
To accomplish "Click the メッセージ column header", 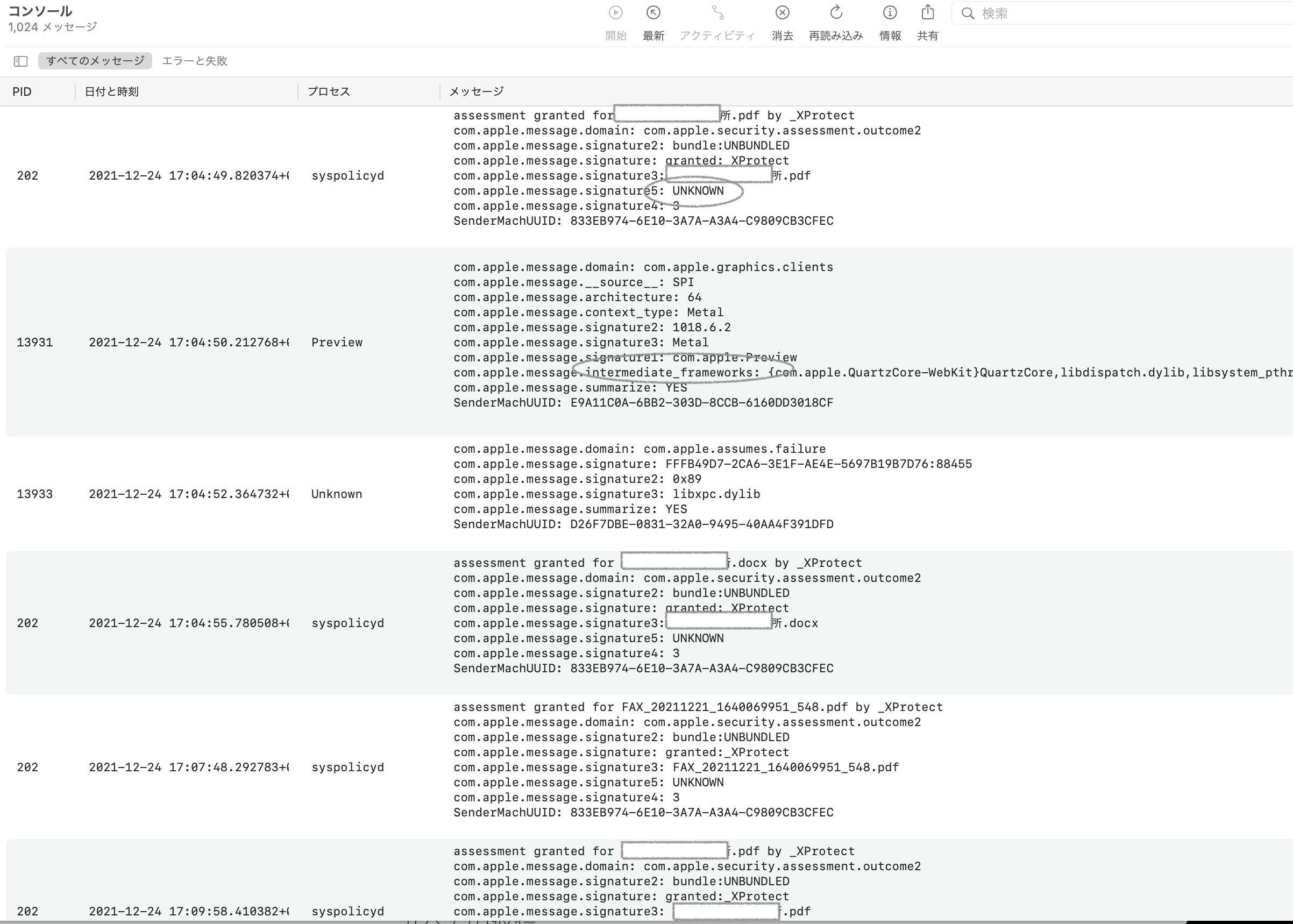I will tap(477, 91).
